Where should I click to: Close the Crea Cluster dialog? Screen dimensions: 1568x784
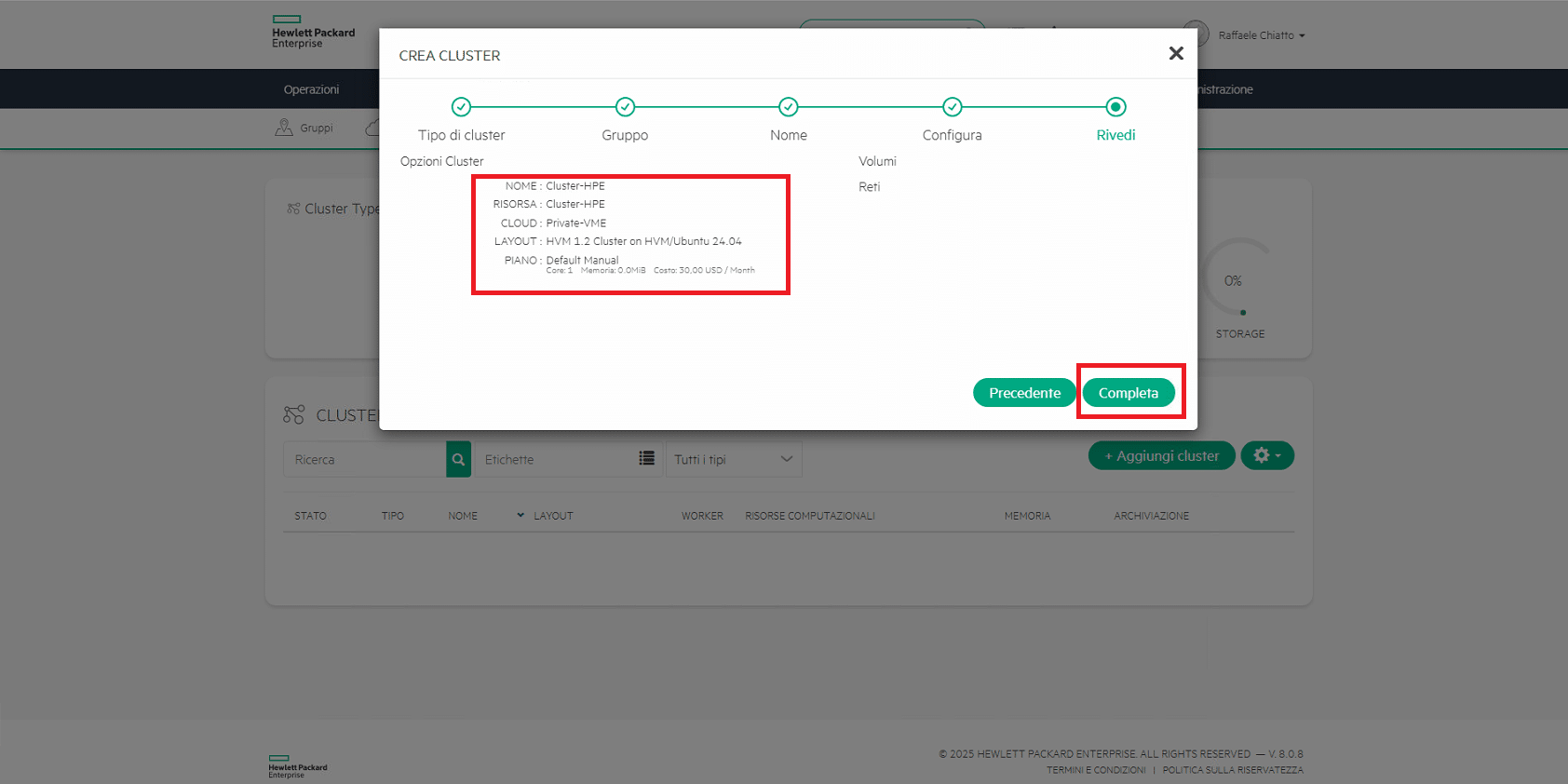click(1176, 54)
